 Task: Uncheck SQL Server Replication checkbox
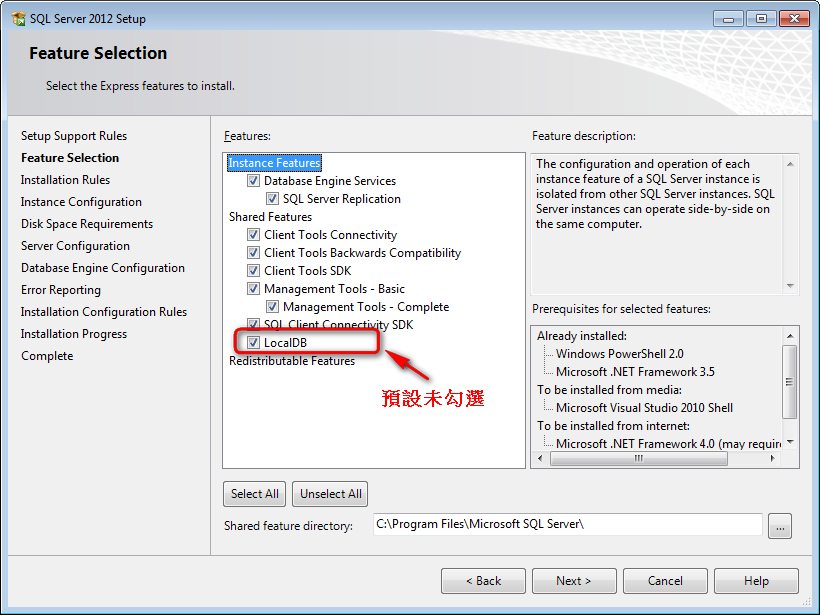[272, 199]
